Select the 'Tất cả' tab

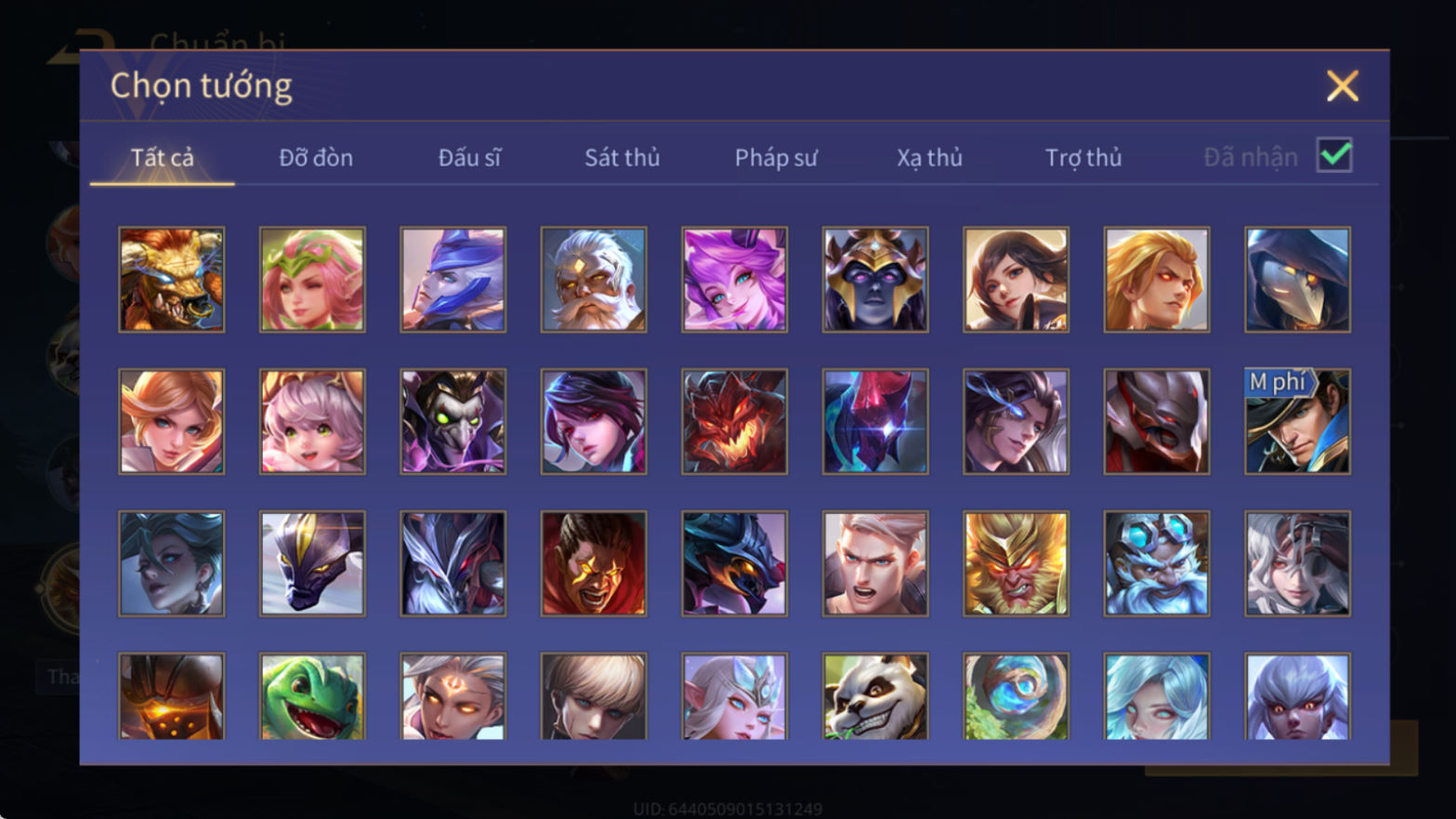pos(163,158)
